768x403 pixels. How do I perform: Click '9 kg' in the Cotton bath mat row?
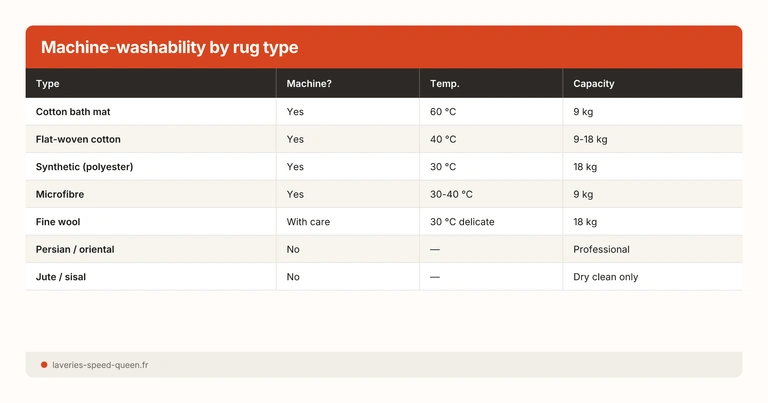tap(583, 112)
